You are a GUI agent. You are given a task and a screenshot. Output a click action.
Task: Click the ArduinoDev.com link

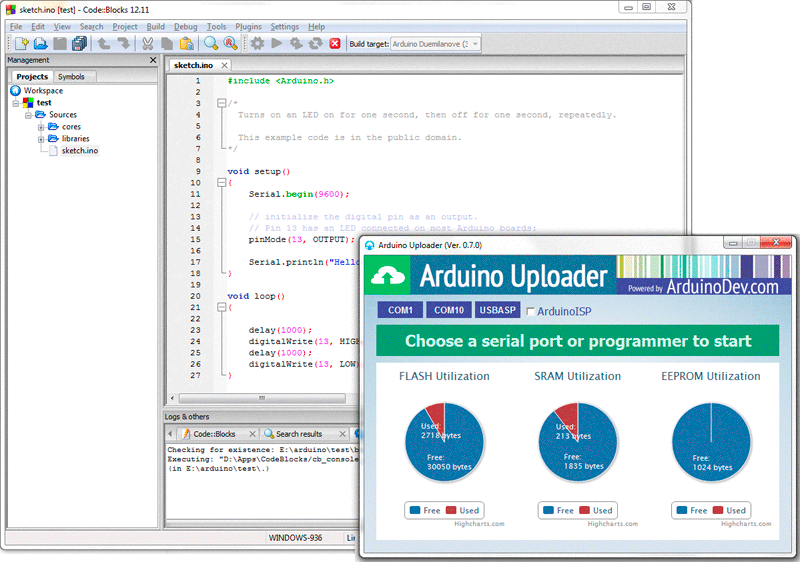click(x=722, y=287)
